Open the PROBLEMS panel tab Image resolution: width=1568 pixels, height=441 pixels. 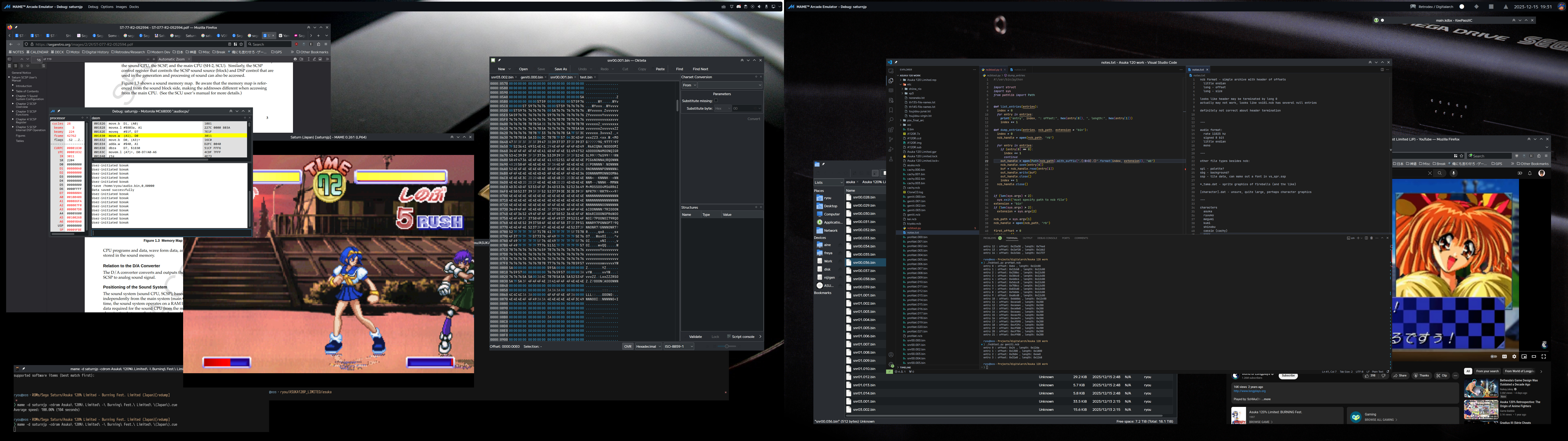tap(990, 238)
